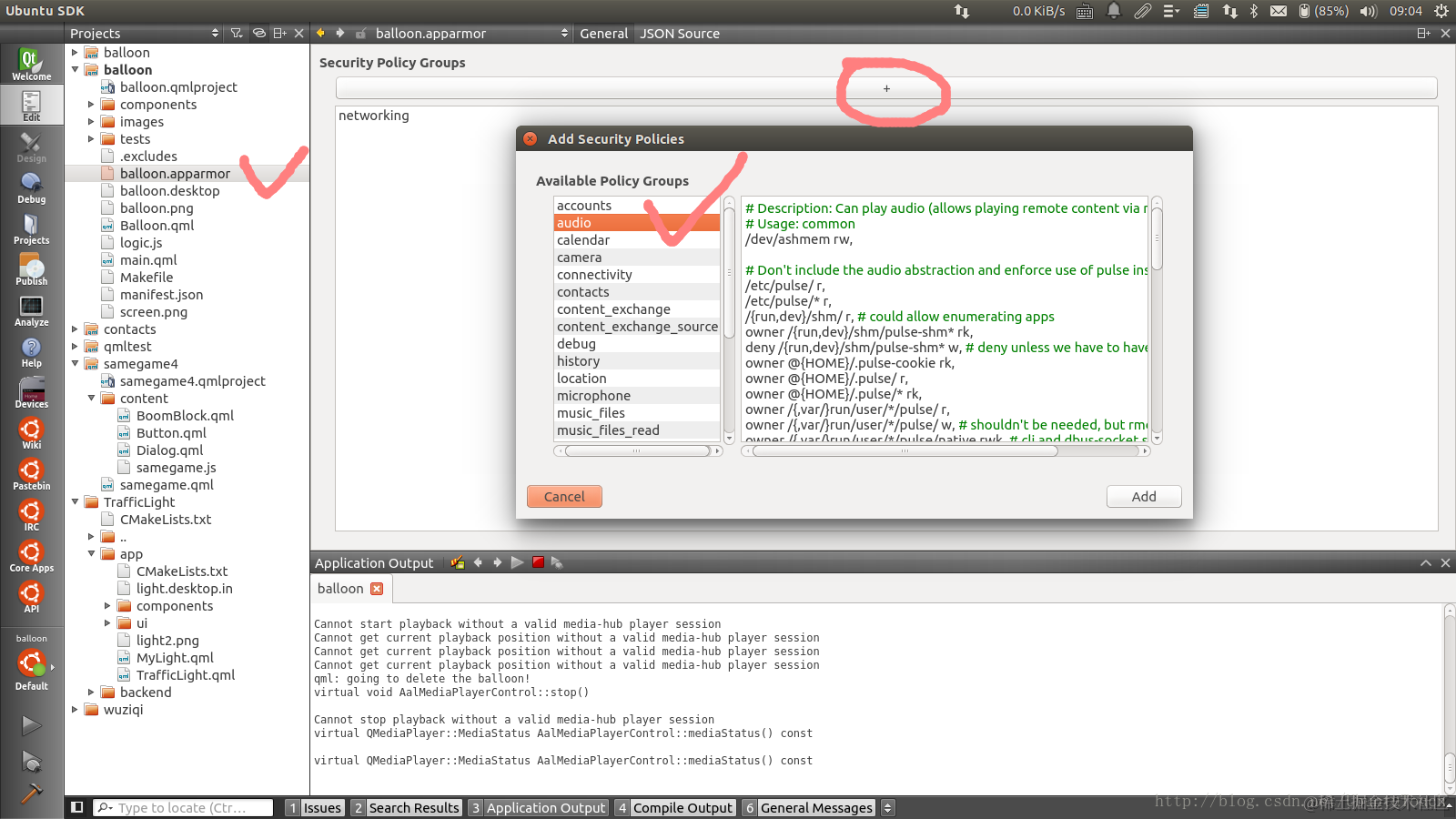Collapse the samegame4 project
Viewport: 1456px width, 819px height.
tap(75, 364)
